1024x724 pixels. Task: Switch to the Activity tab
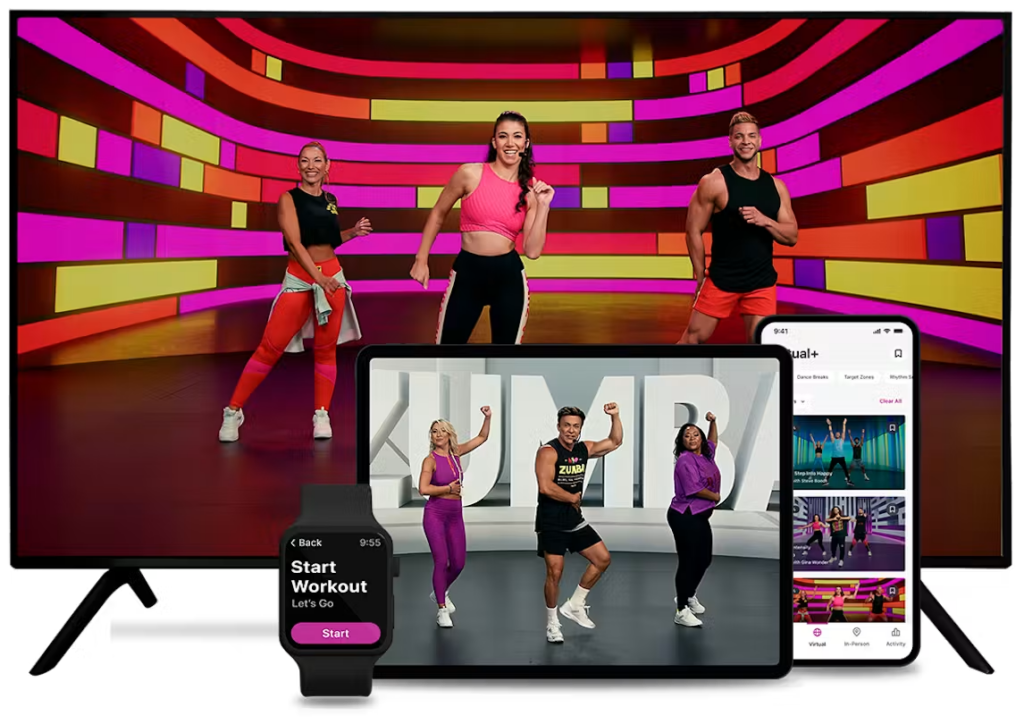pos(895,637)
